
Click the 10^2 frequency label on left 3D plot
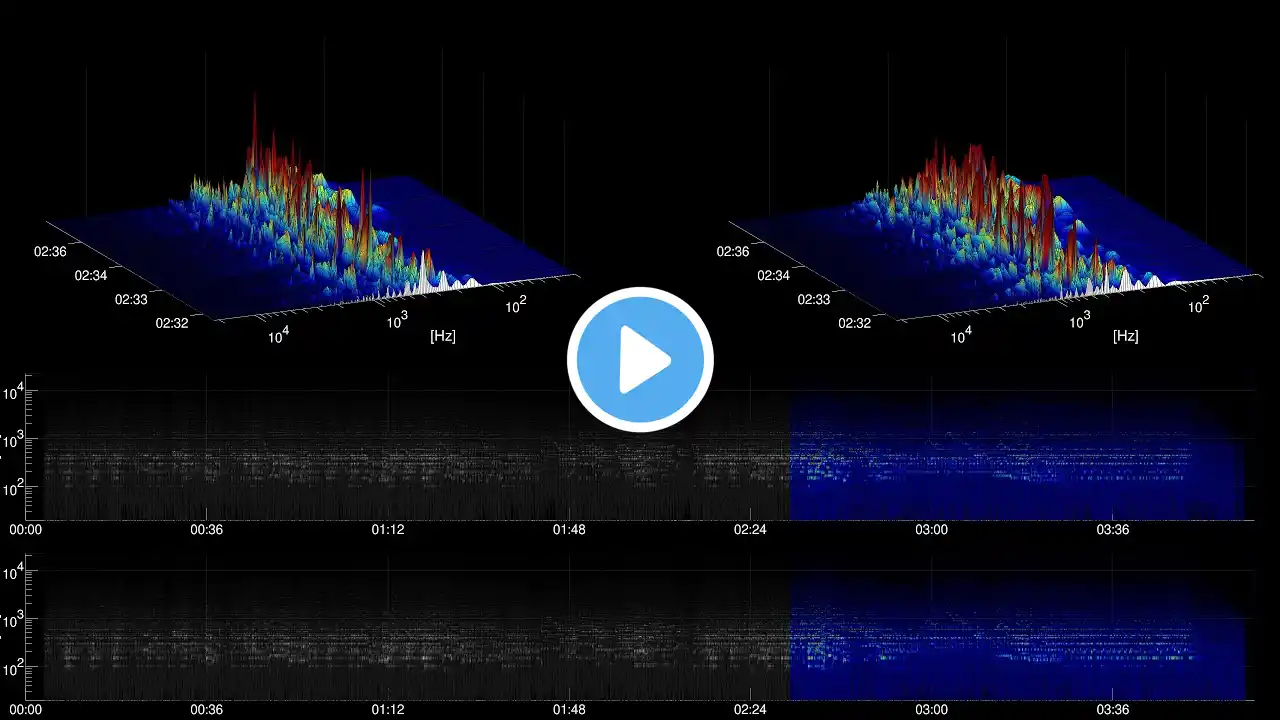click(515, 304)
